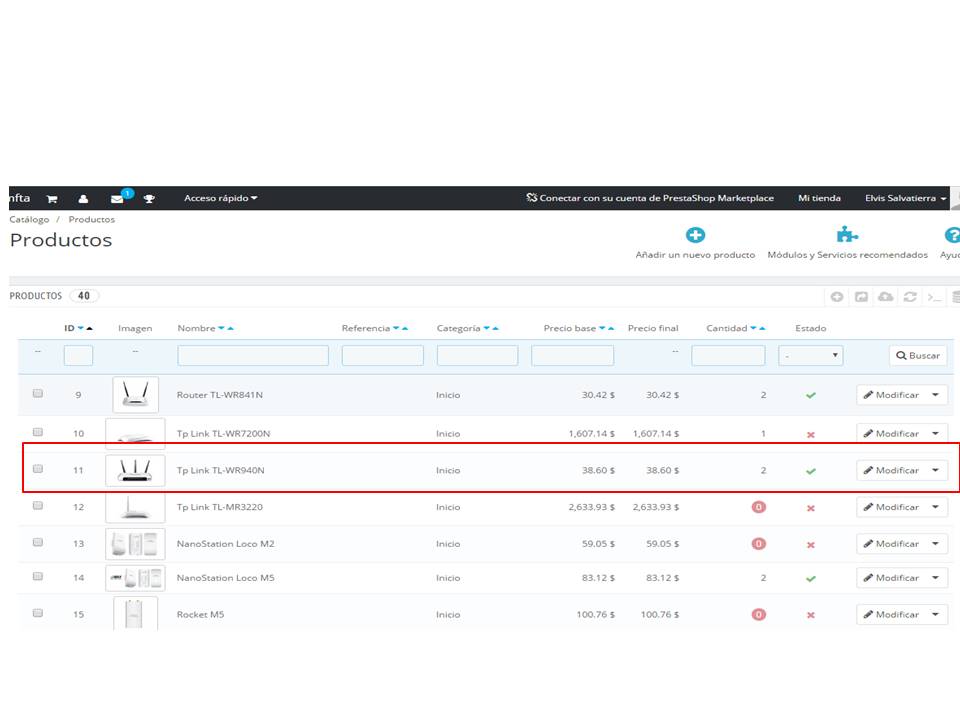
Task: Click the ID filter input field
Action: click(x=78, y=356)
